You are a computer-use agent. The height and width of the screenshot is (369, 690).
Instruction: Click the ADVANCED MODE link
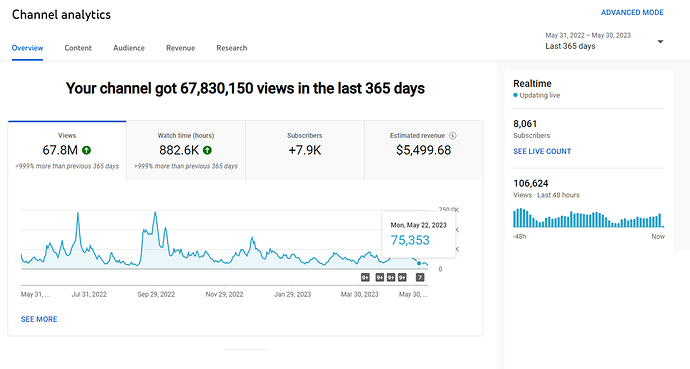coord(632,13)
